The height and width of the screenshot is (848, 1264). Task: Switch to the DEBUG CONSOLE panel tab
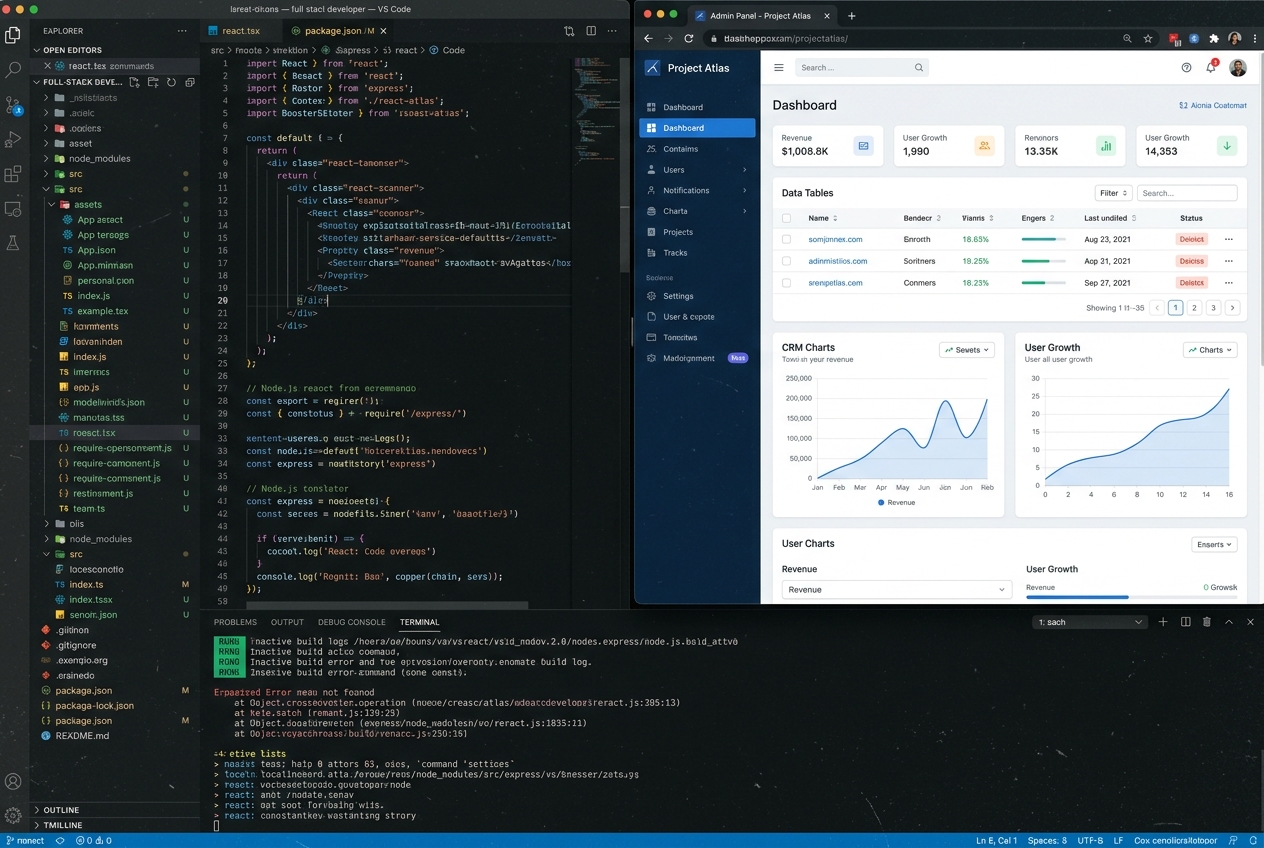point(351,622)
